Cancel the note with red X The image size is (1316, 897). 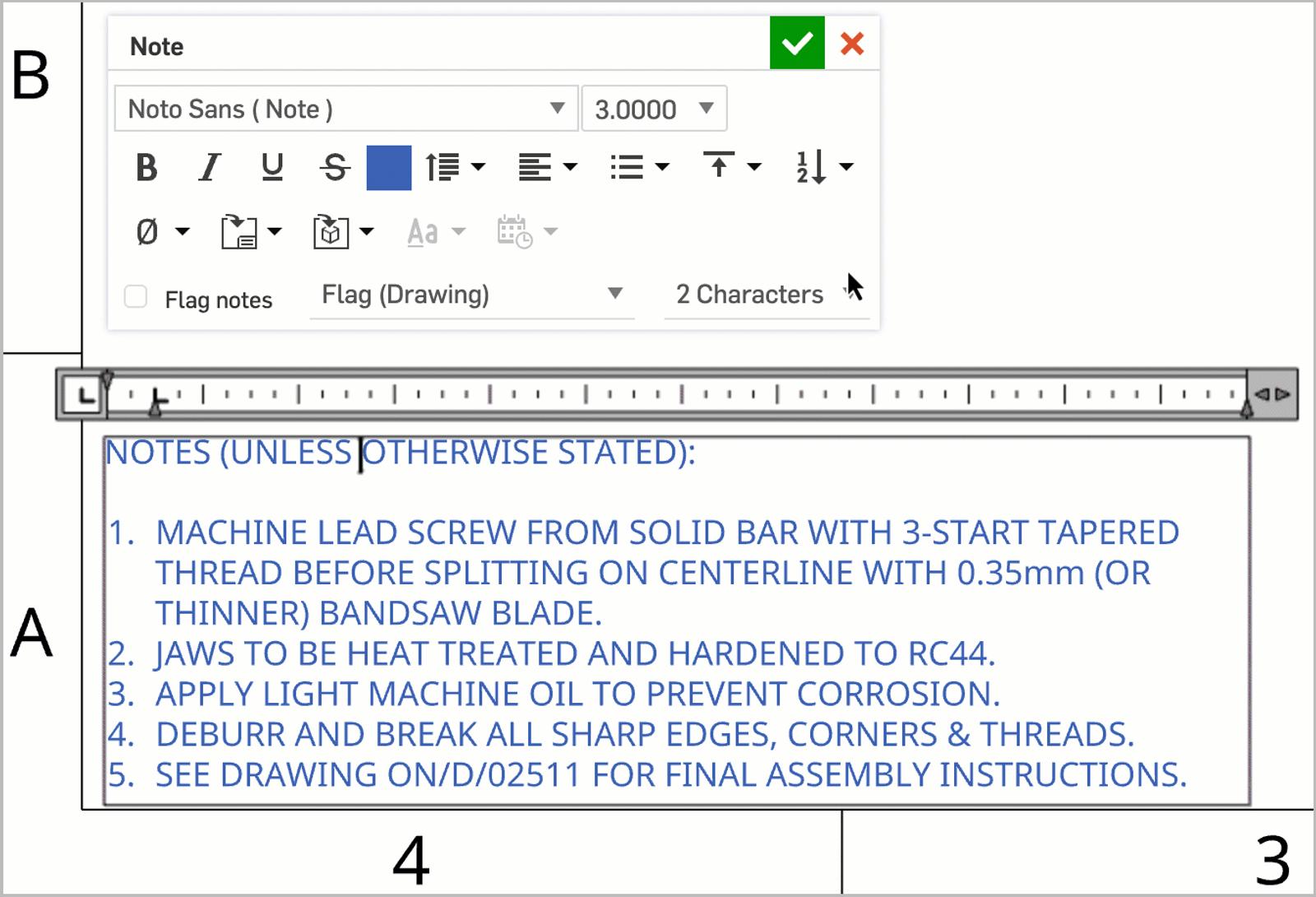[852, 43]
